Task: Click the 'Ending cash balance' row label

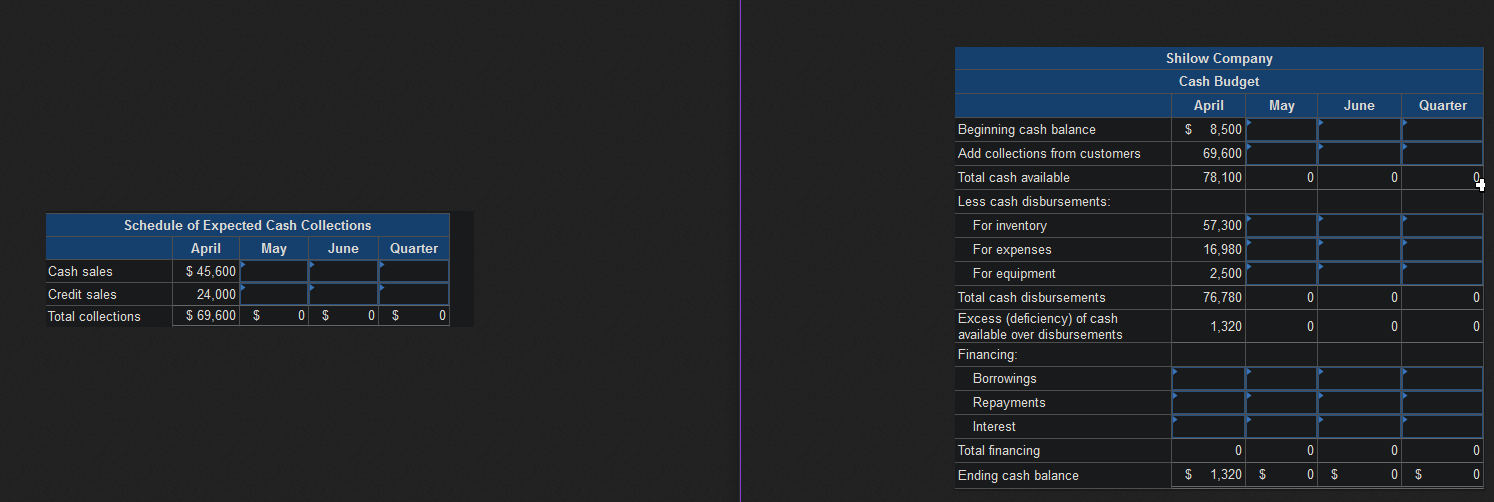Action: 1018,475
